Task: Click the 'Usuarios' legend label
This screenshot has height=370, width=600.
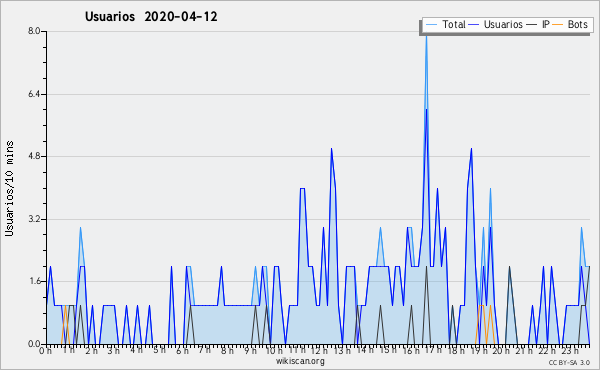Action: 503,24
